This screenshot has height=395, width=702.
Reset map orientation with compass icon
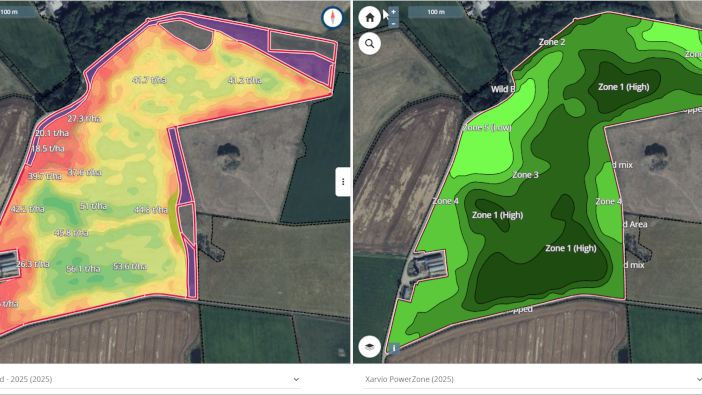click(333, 18)
